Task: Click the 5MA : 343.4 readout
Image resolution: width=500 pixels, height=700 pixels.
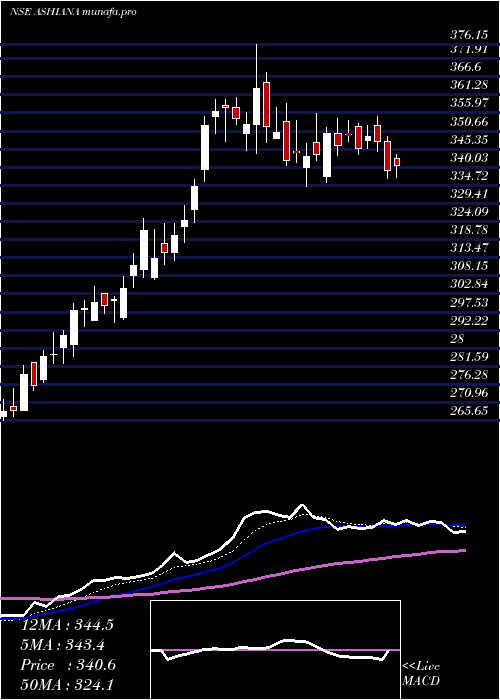Action: pos(62,645)
